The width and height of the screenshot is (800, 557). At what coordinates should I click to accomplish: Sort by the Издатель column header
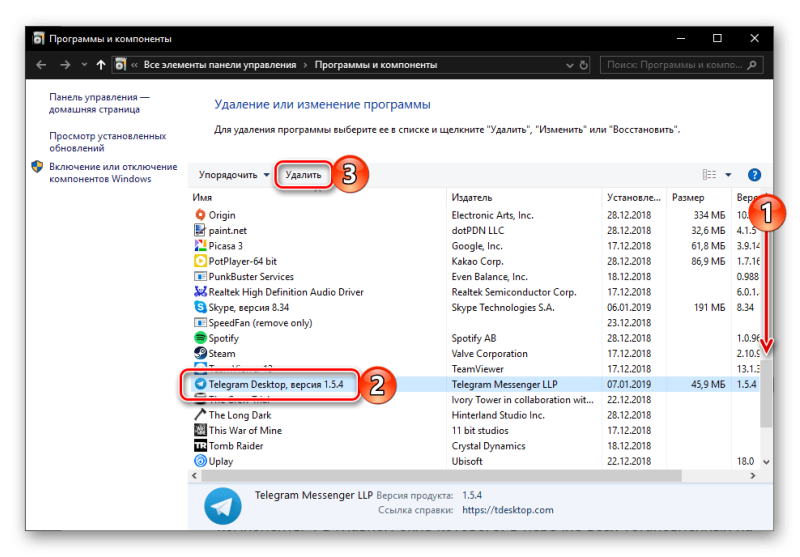(472, 197)
